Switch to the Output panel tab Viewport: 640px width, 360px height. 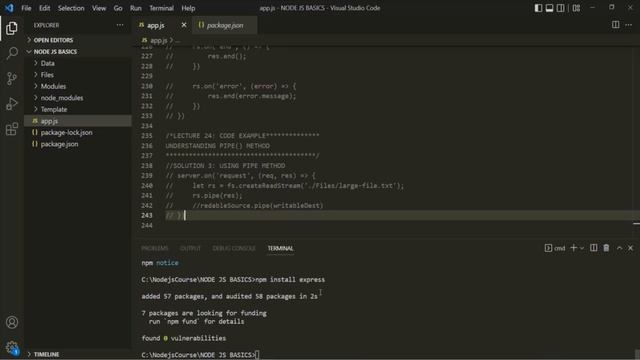pyautogui.click(x=190, y=248)
